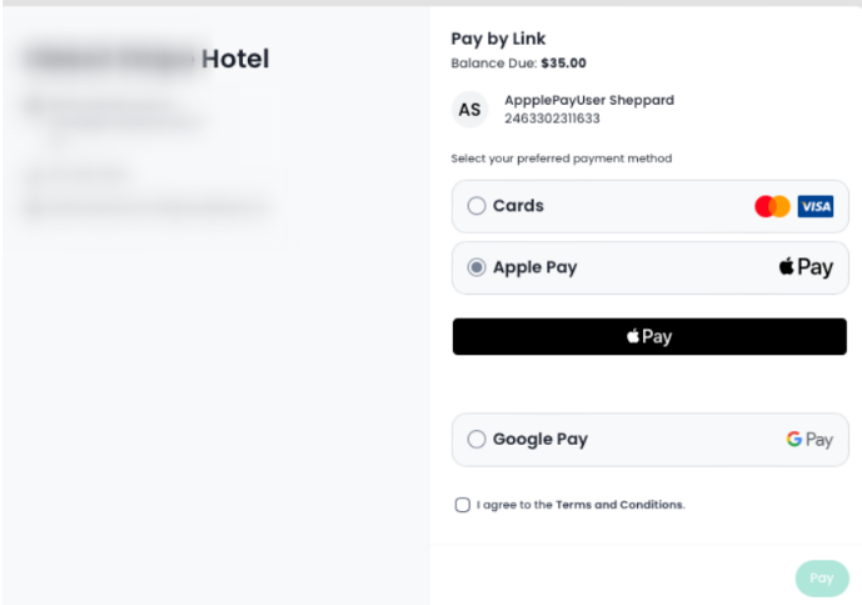
Task: Click the AS initials avatar
Action: 469,110
